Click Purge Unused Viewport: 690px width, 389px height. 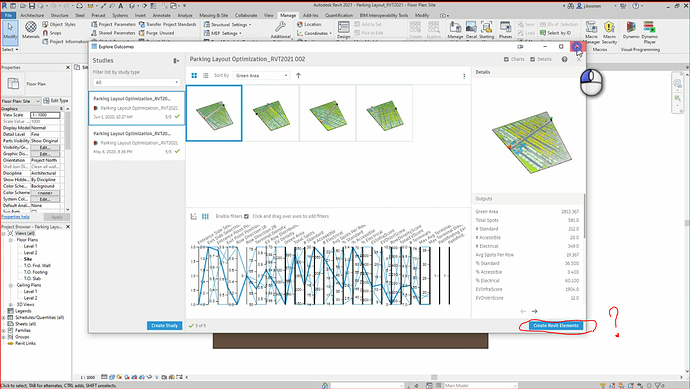tap(156, 33)
